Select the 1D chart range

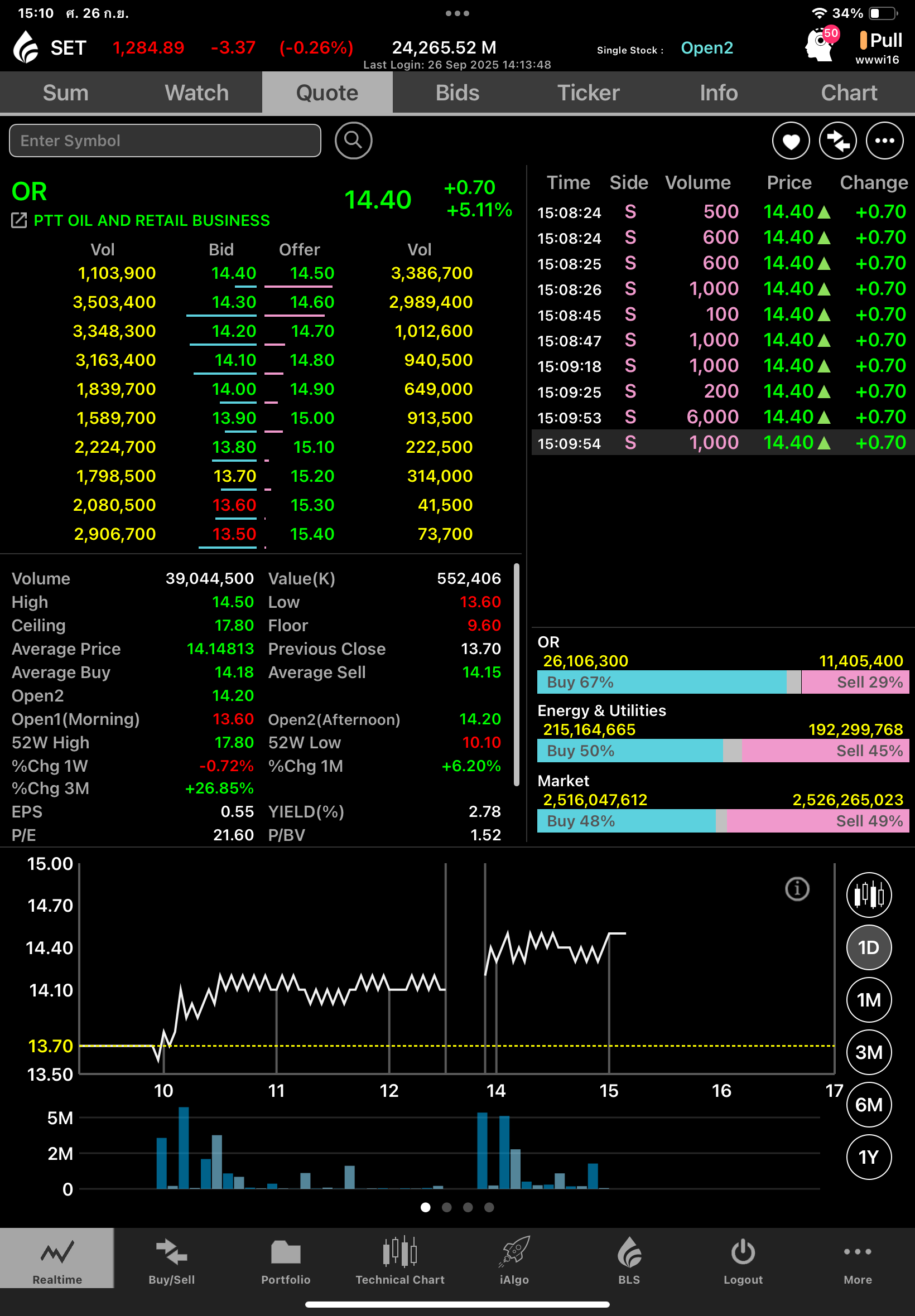pos(869,947)
